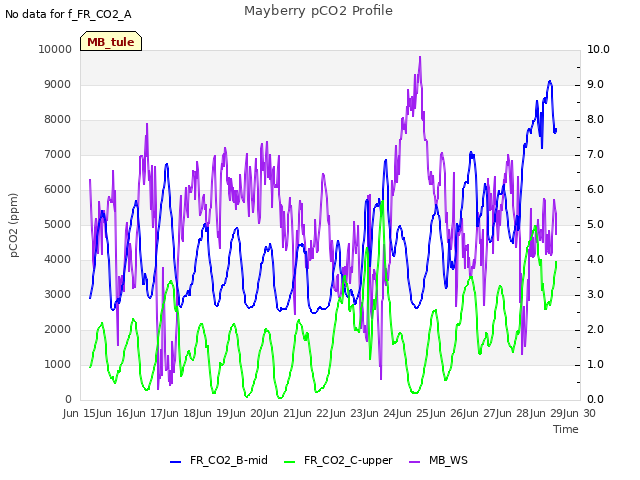Click the 5000 left axis tick label
The image size is (640, 480).
click(x=58, y=224)
